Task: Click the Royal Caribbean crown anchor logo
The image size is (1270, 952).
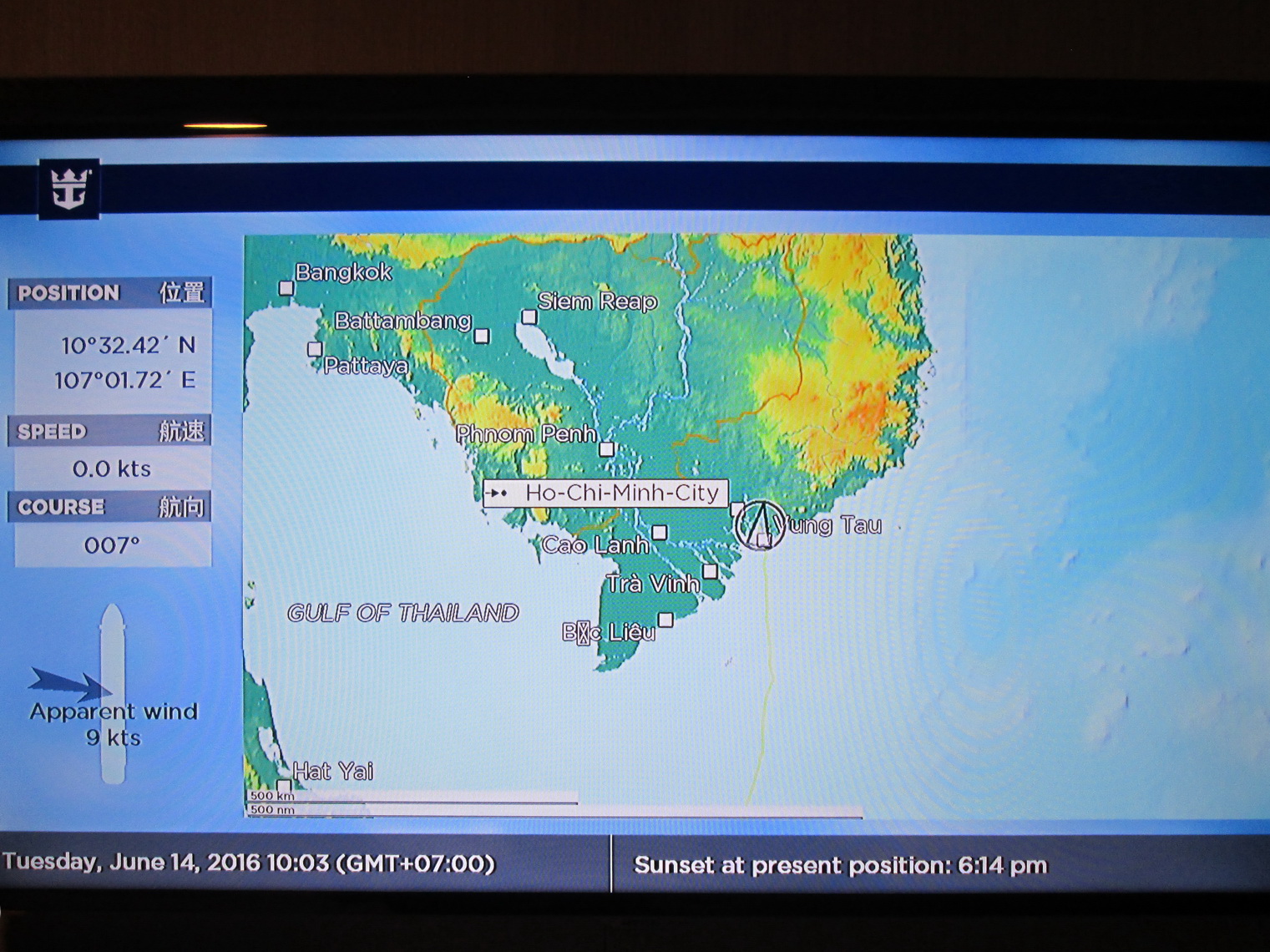Action: click(x=69, y=189)
